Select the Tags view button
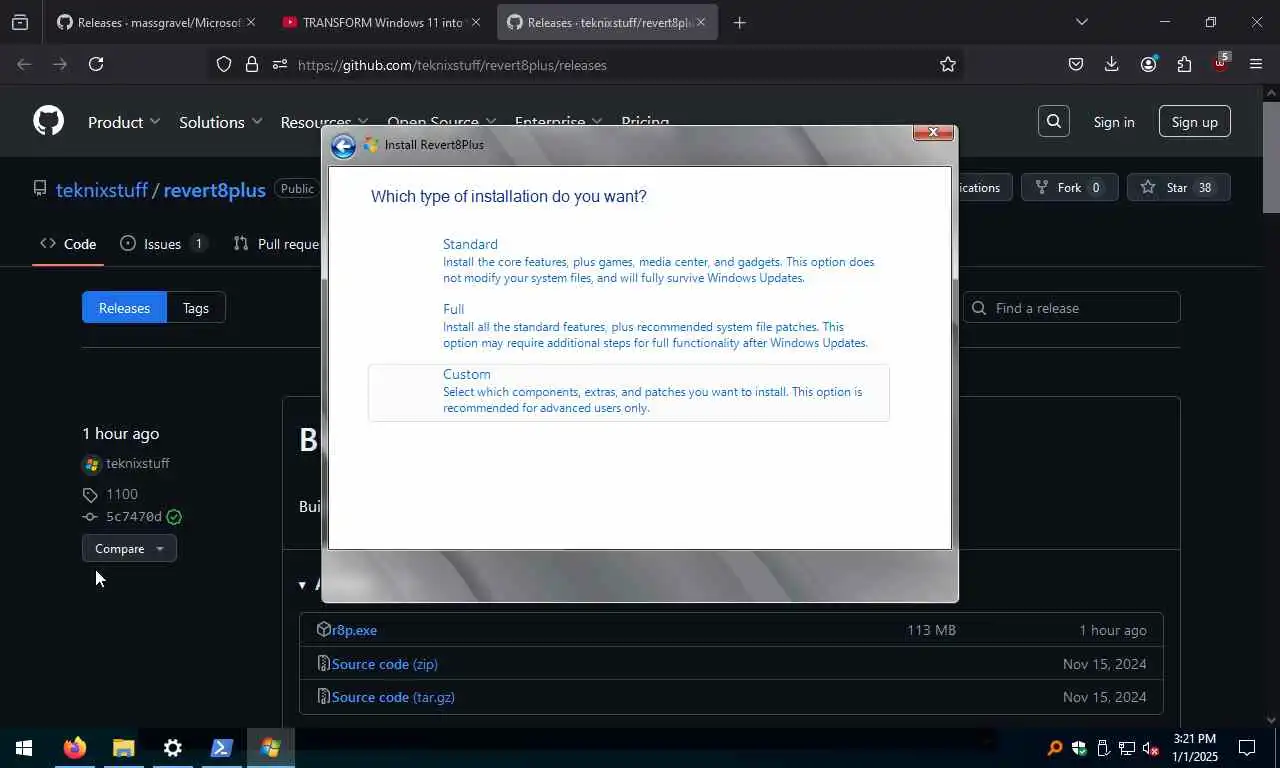 (x=196, y=308)
